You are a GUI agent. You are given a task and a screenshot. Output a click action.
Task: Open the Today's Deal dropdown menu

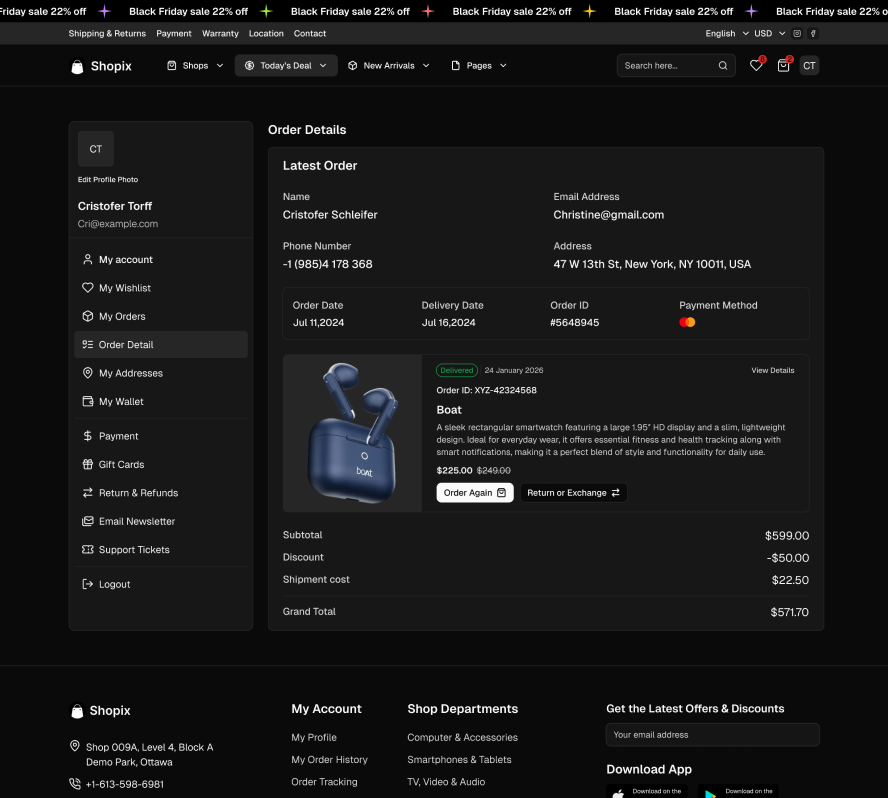(286, 66)
